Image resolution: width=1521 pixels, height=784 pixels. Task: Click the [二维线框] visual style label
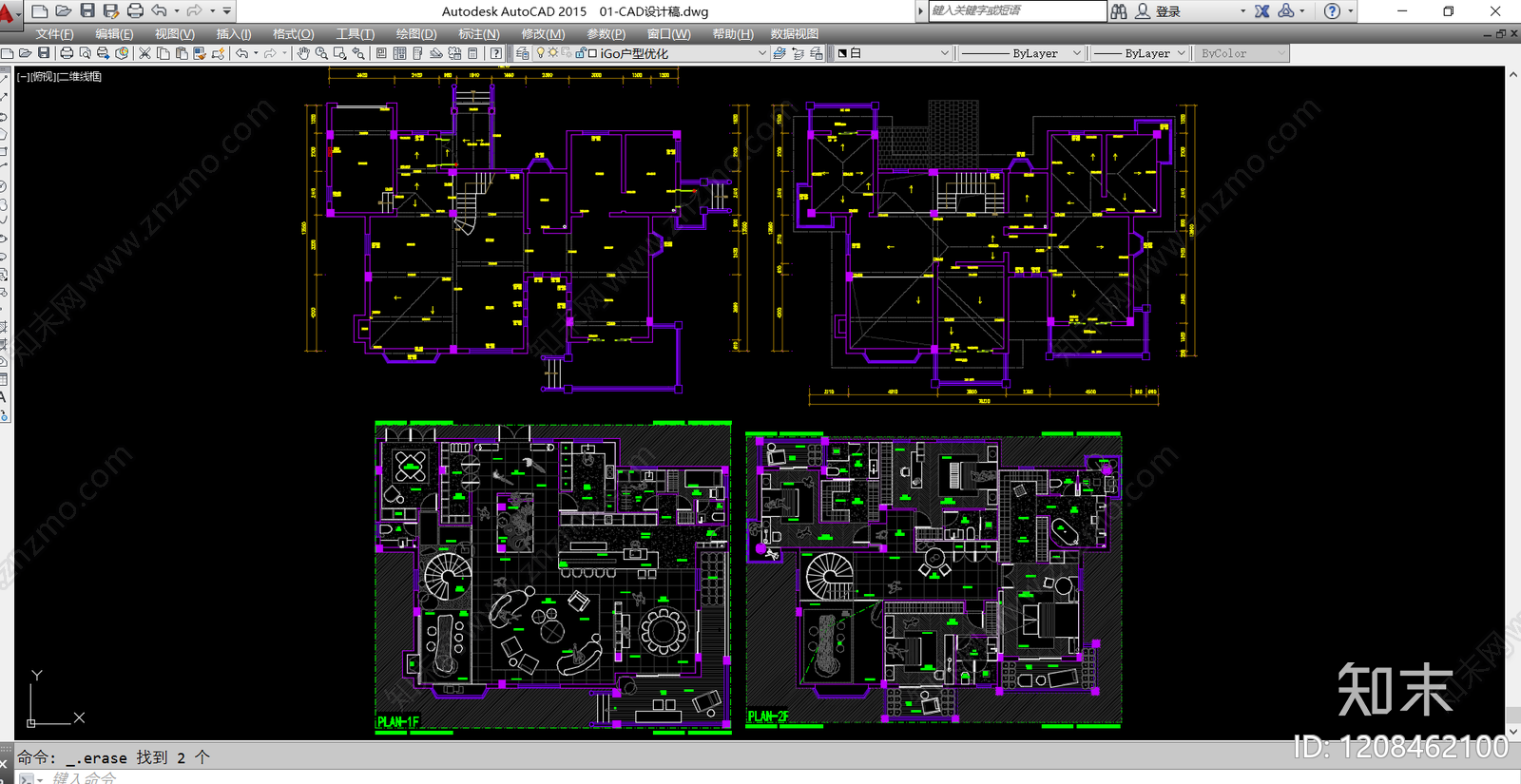pyautogui.click(x=79, y=77)
